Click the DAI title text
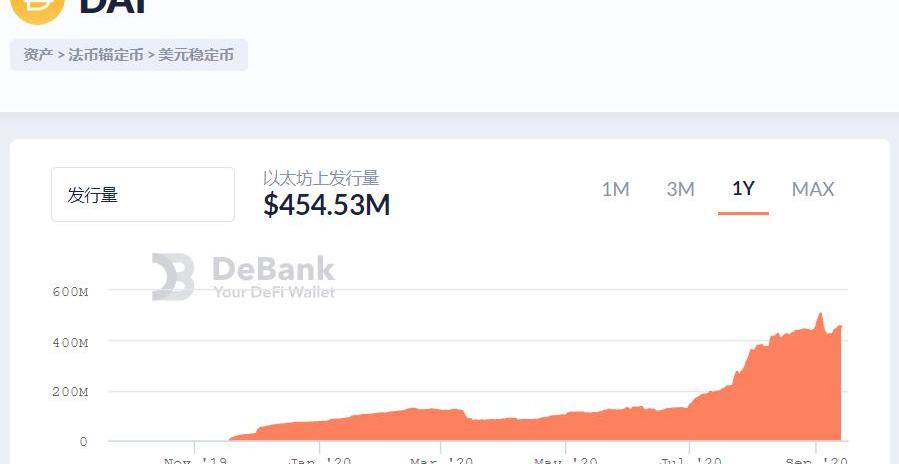899x464 pixels. click(114, 6)
